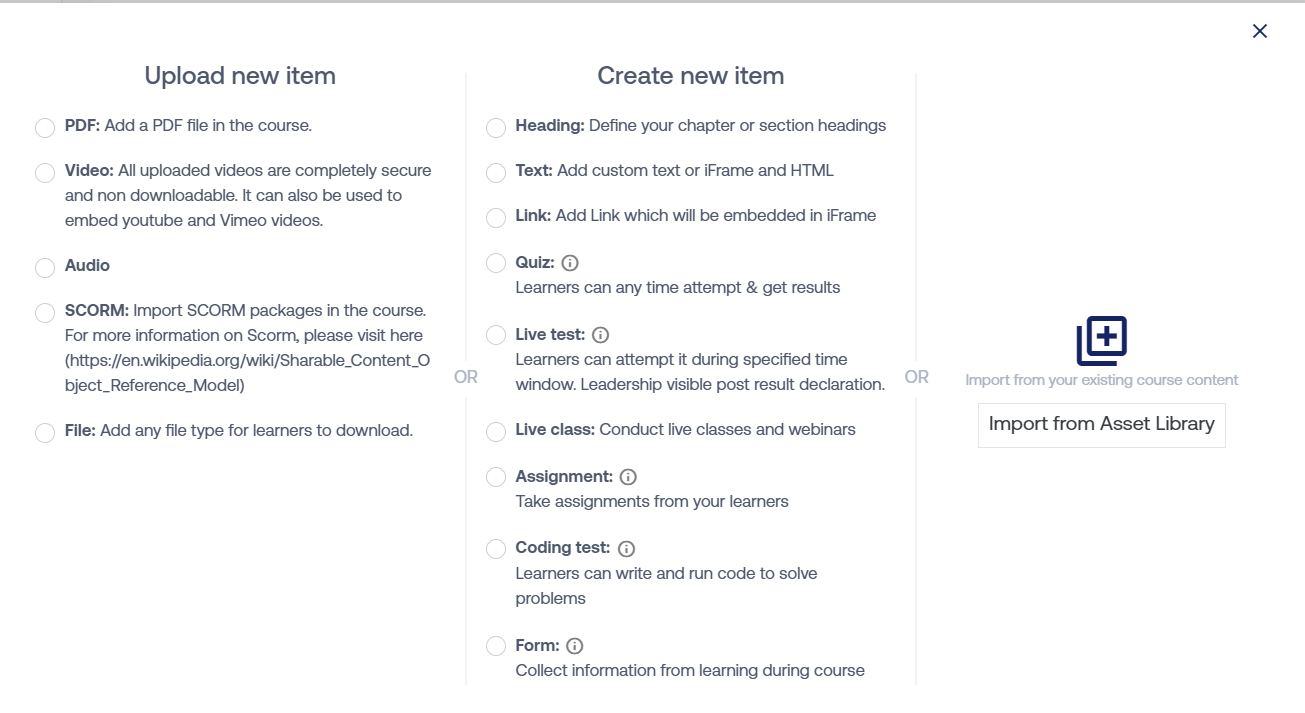Screen dimensions: 1305x713
Task: Select the Text item option
Action: (x=496, y=173)
